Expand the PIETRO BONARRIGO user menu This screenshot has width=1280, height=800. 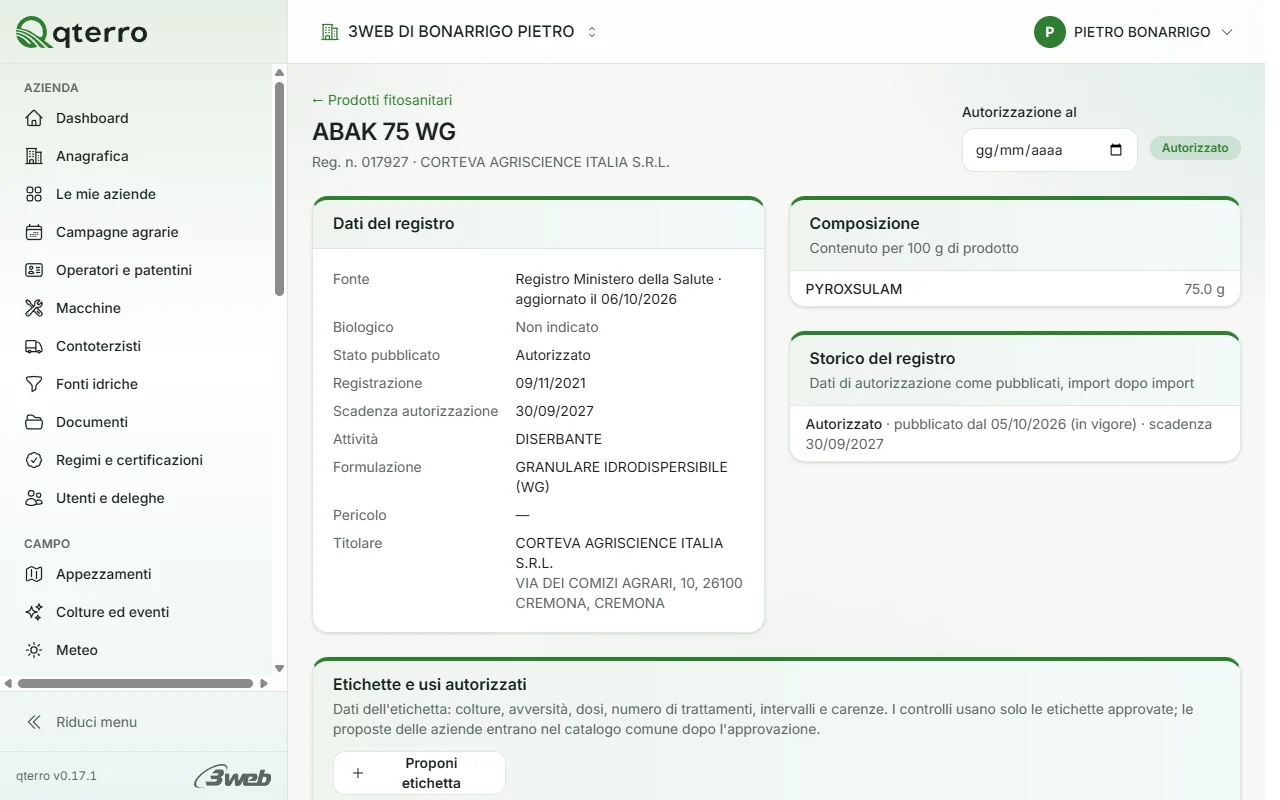click(1134, 32)
